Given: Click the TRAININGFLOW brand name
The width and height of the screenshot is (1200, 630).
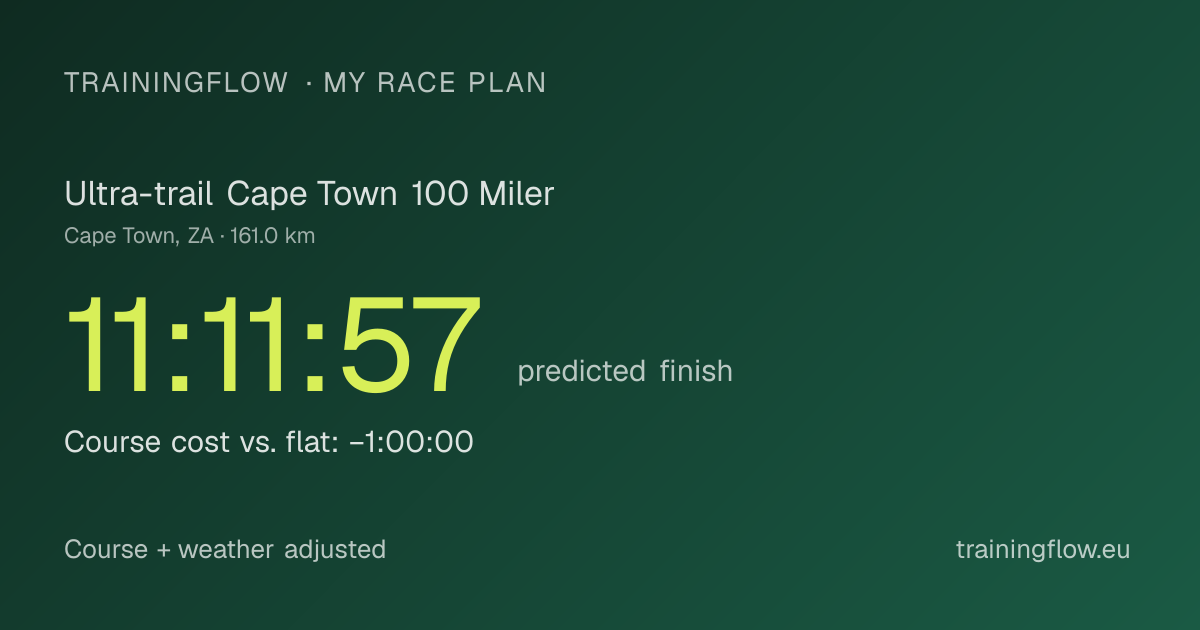Looking at the screenshot, I should [x=176, y=83].
